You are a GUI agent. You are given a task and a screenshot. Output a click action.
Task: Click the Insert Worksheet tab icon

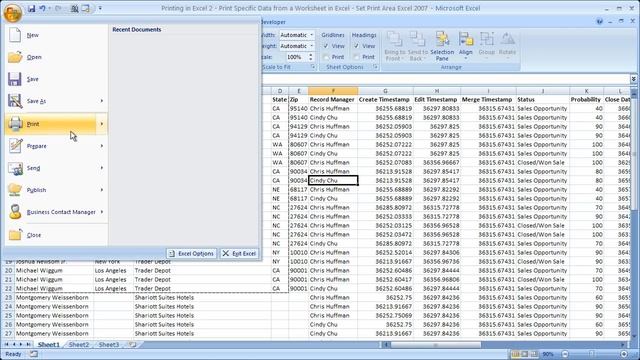132,345
